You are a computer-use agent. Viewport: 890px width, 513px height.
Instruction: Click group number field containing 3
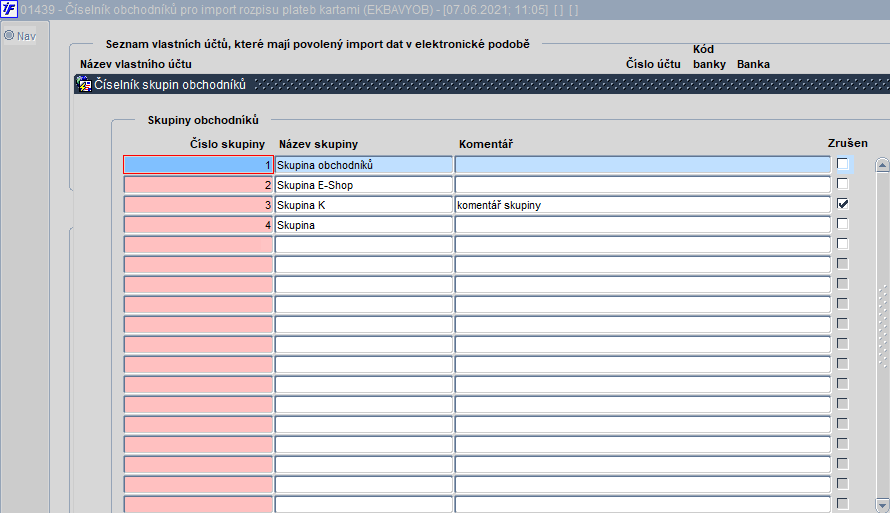click(x=198, y=205)
